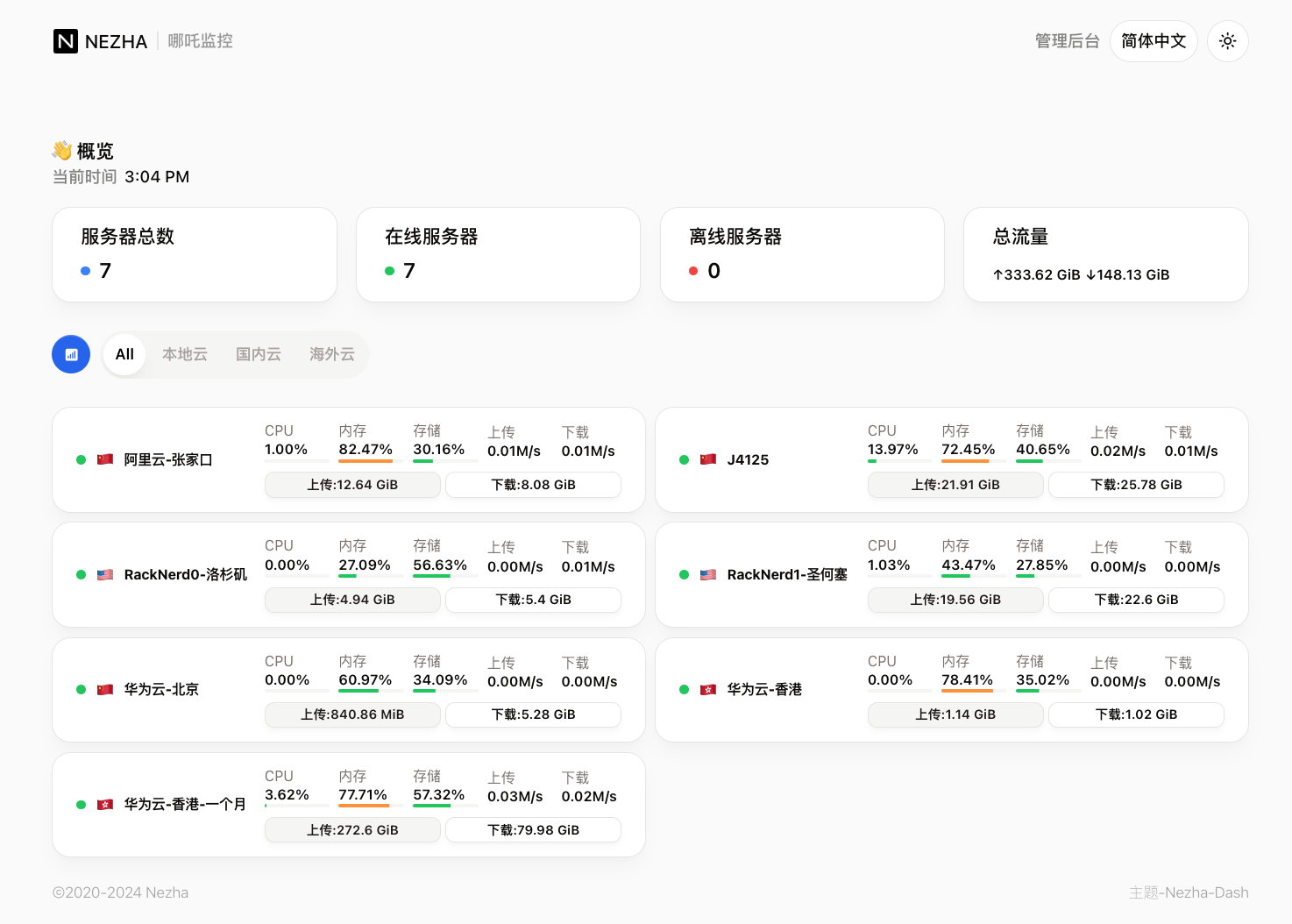Click the 总流量 summary card
This screenshot has height=924, width=1292.
pyautogui.click(x=1105, y=254)
